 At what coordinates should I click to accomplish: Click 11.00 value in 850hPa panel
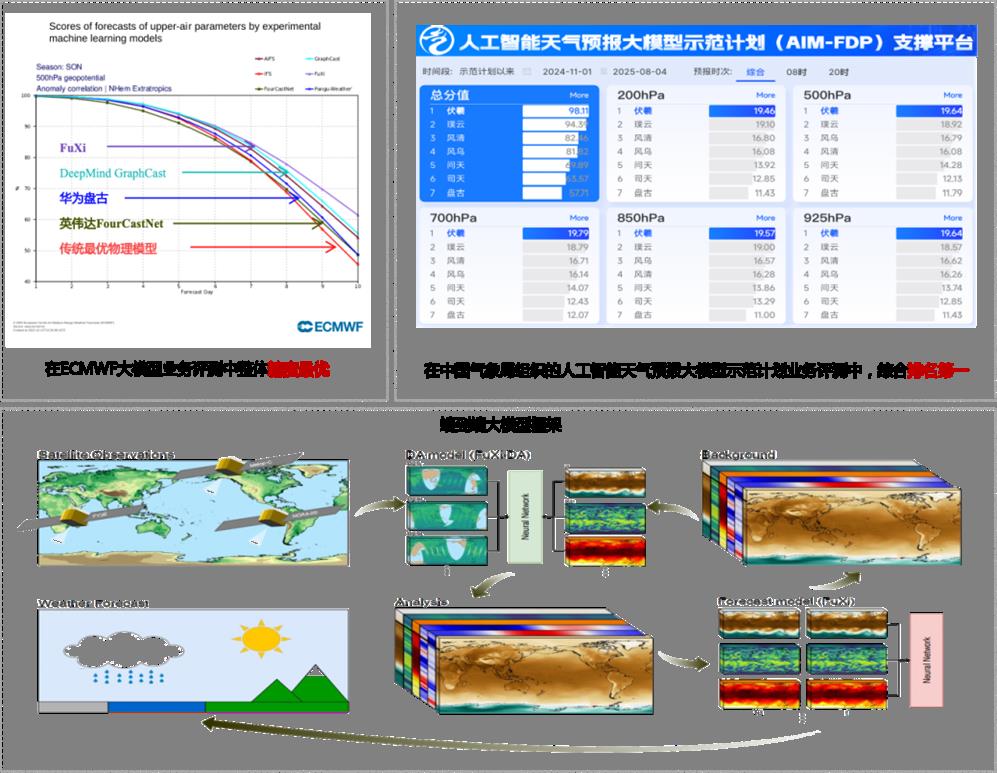pyautogui.click(x=764, y=315)
